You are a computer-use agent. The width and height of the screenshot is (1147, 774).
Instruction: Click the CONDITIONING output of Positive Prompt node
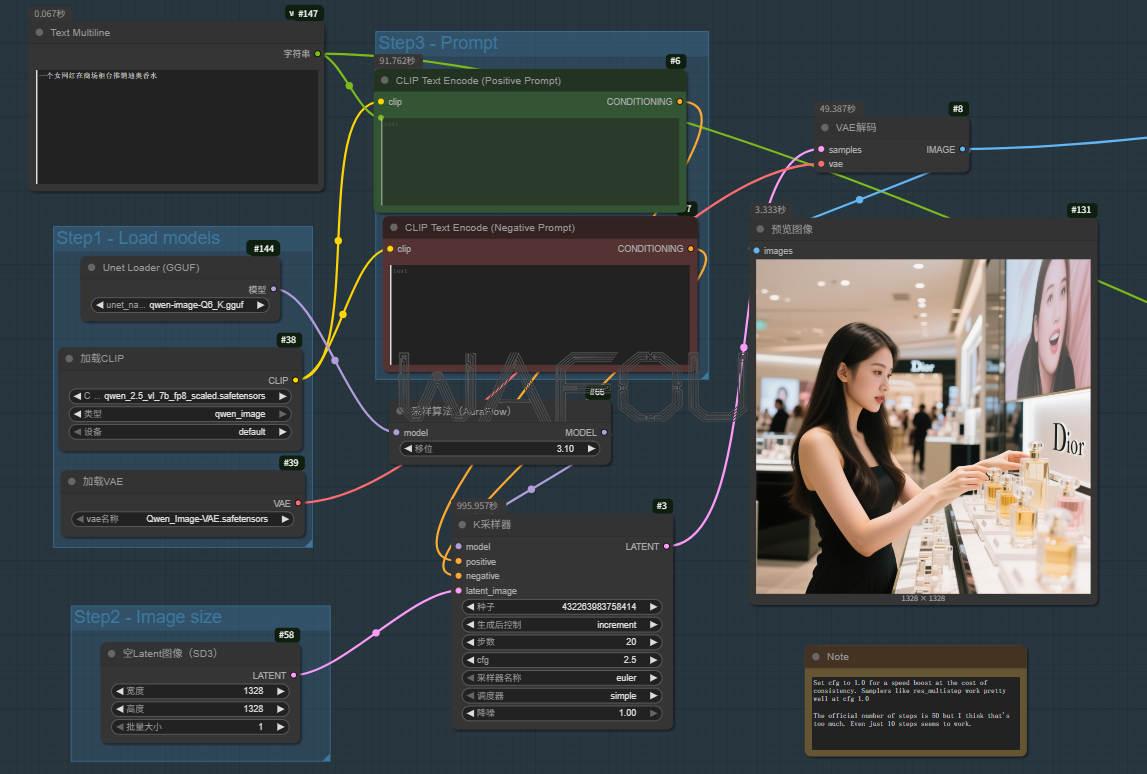680,102
